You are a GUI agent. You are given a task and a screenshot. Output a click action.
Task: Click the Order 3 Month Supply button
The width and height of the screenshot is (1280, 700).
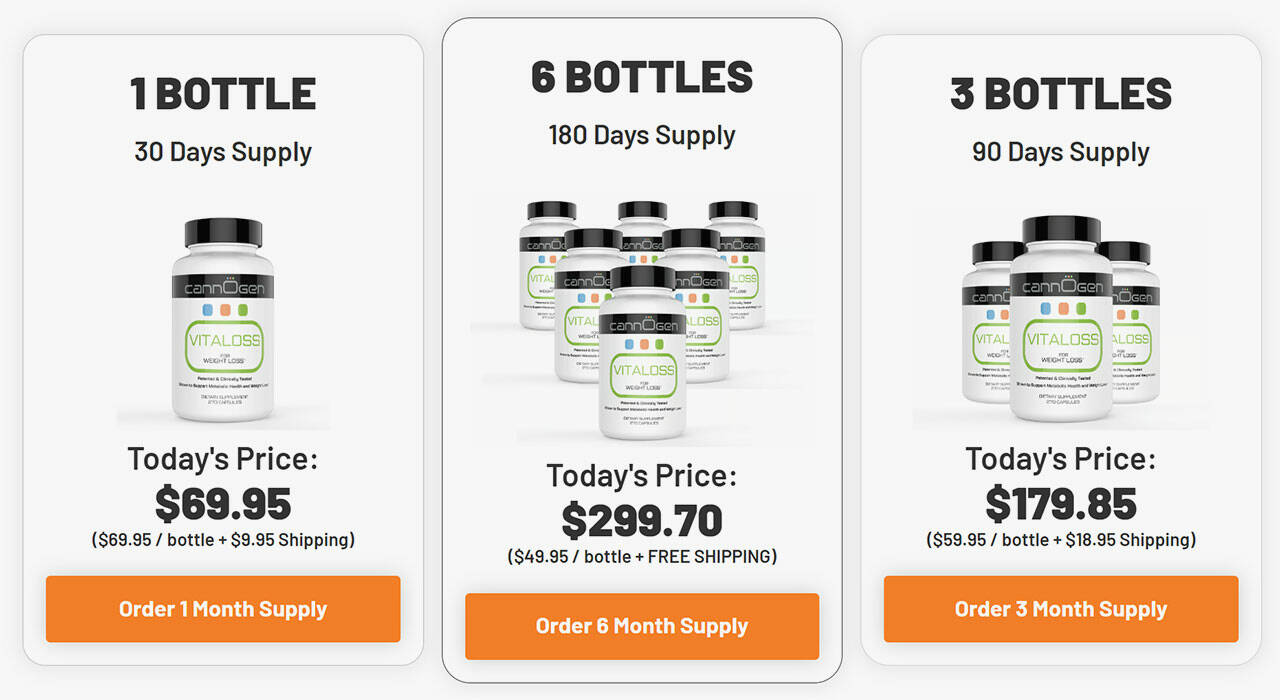coord(1061,609)
